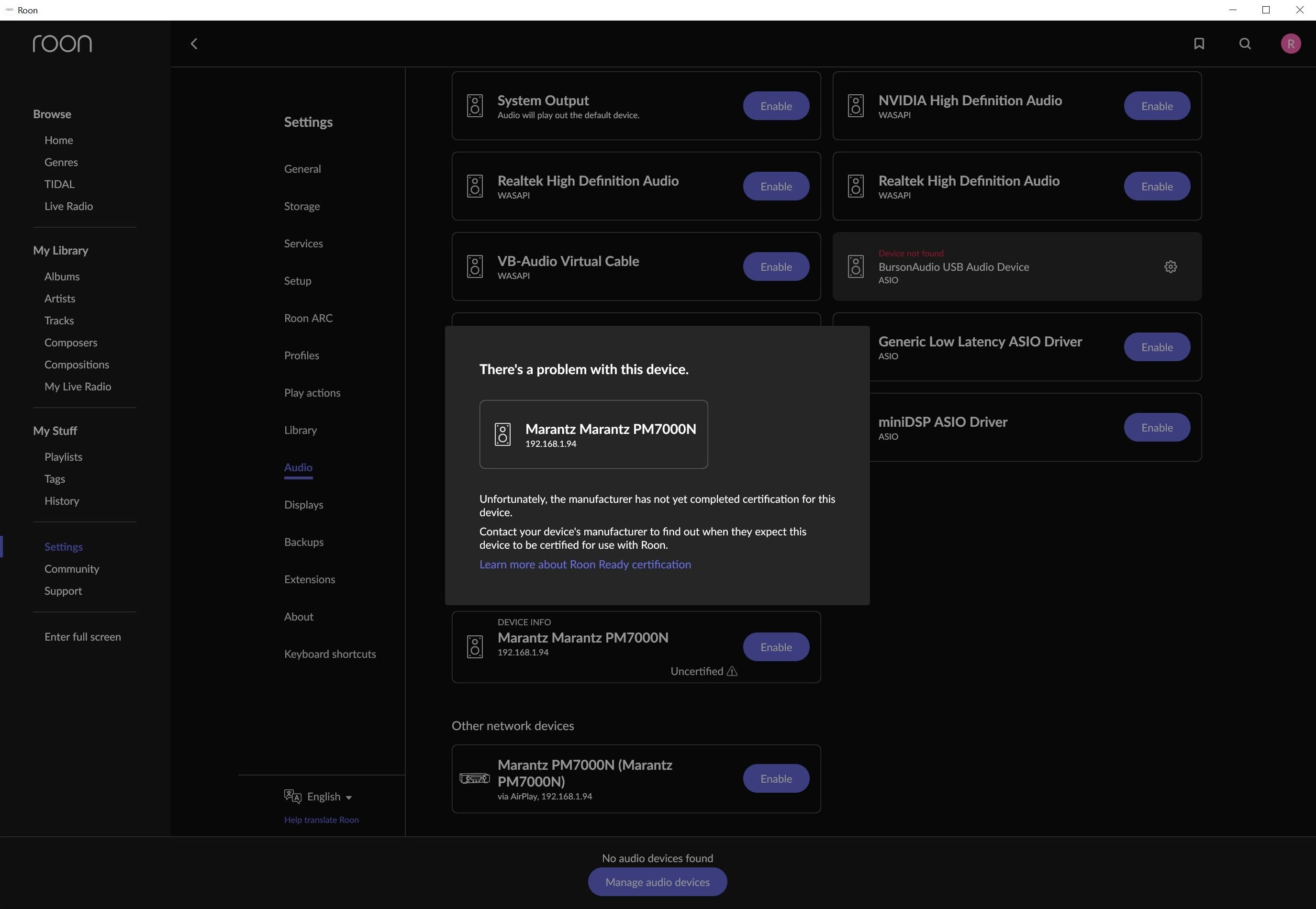The image size is (1316, 909).
Task: Click speaker icon in the problem dialog device card
Action: 502,434
